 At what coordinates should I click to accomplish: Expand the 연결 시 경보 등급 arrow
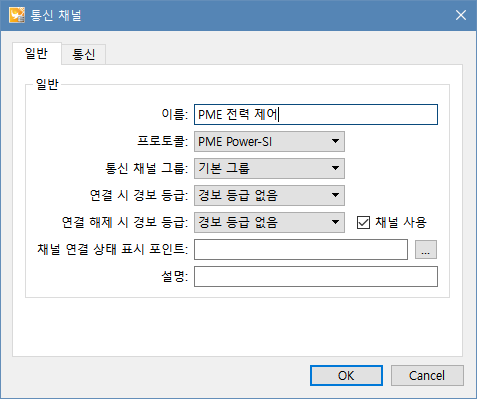click(335, 195)
